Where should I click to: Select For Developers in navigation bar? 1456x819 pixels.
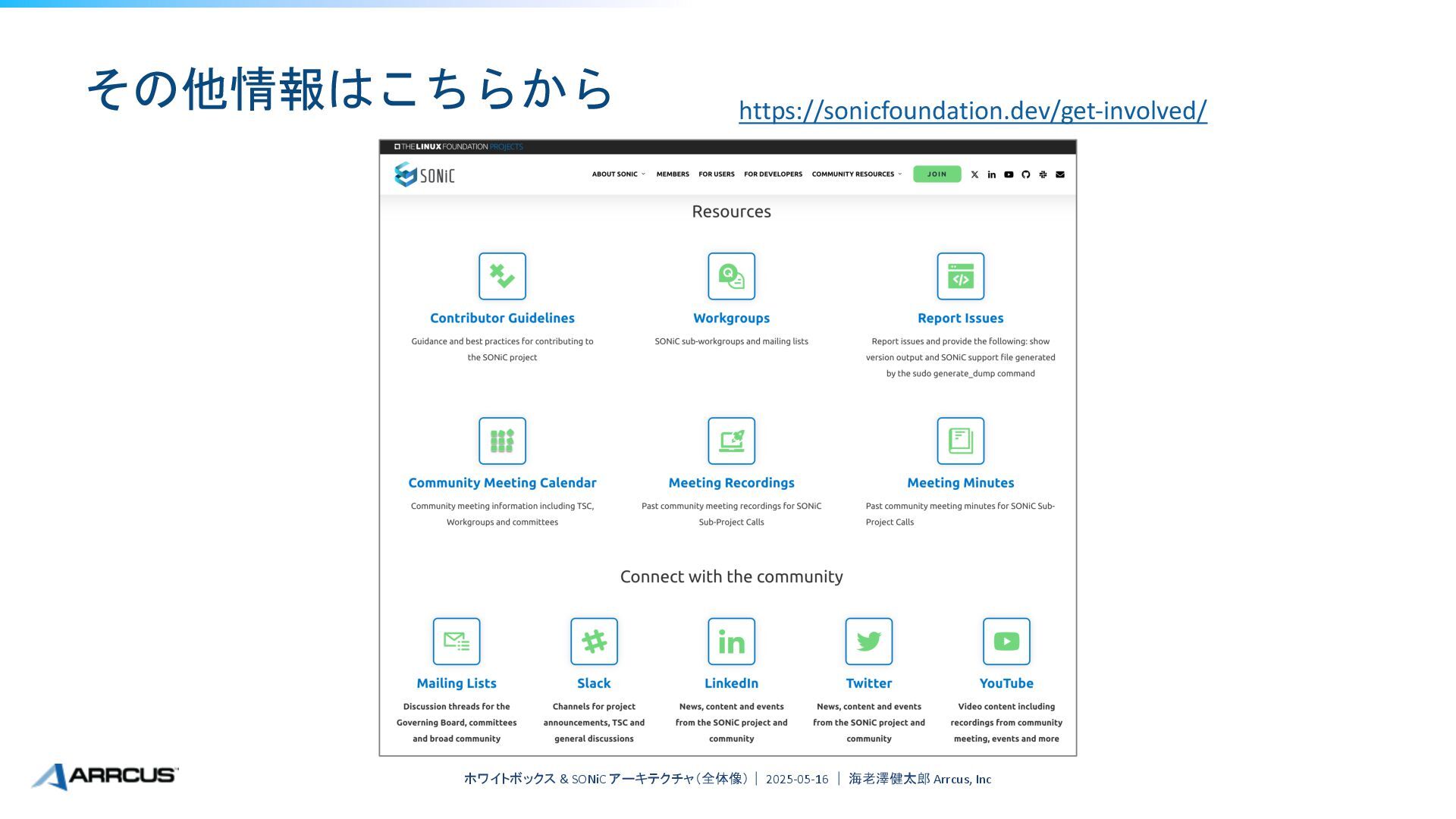pyautogui.click(x=773, y=174)
